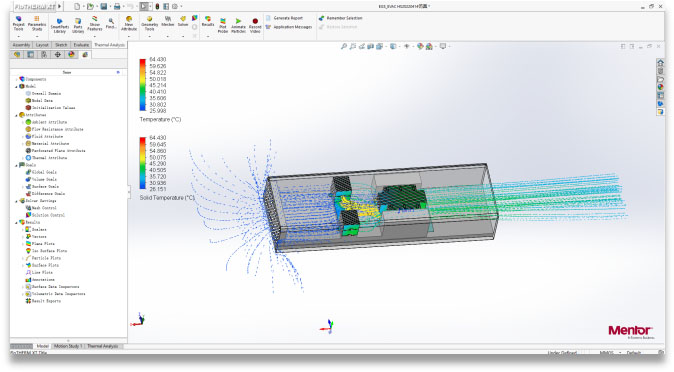Collapse the Model tree node
This screenshot has height=372, width=674.
16,86
